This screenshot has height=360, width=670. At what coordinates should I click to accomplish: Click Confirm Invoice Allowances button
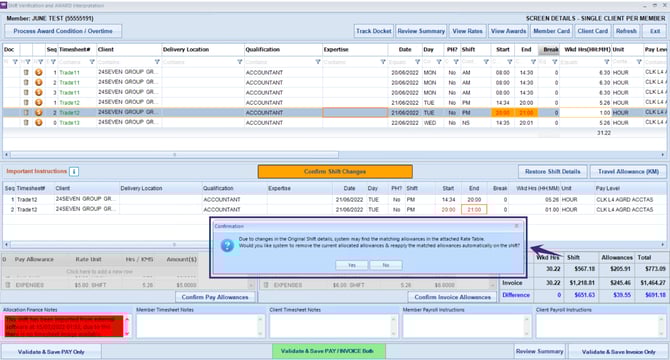click(x=453, y=297)
